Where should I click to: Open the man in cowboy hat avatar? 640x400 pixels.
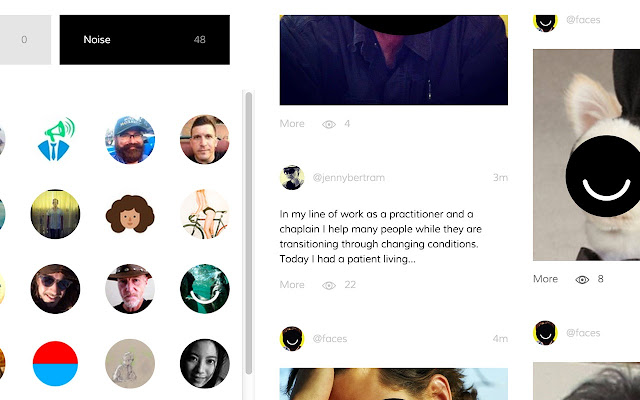pyautogui.click(x=130, y=289)
